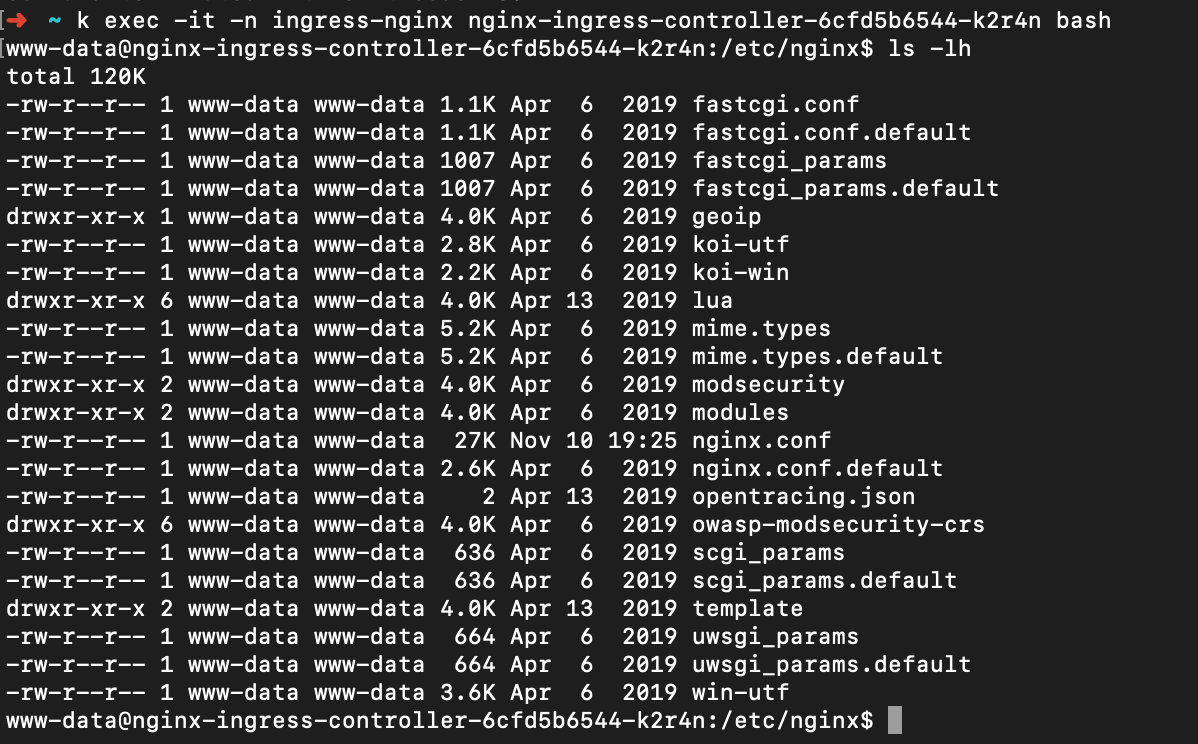Click the 'ls -lh' command text
Image resolution: width=1198 pixels, height=744 pixels.
pos(929,48)
